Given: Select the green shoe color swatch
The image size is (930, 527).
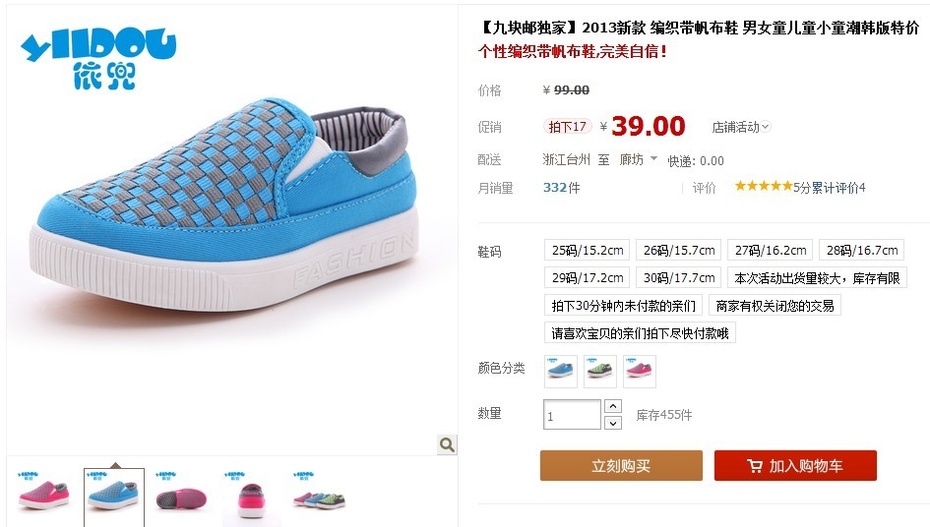Looking at the screenshot, I should point(600,372).
